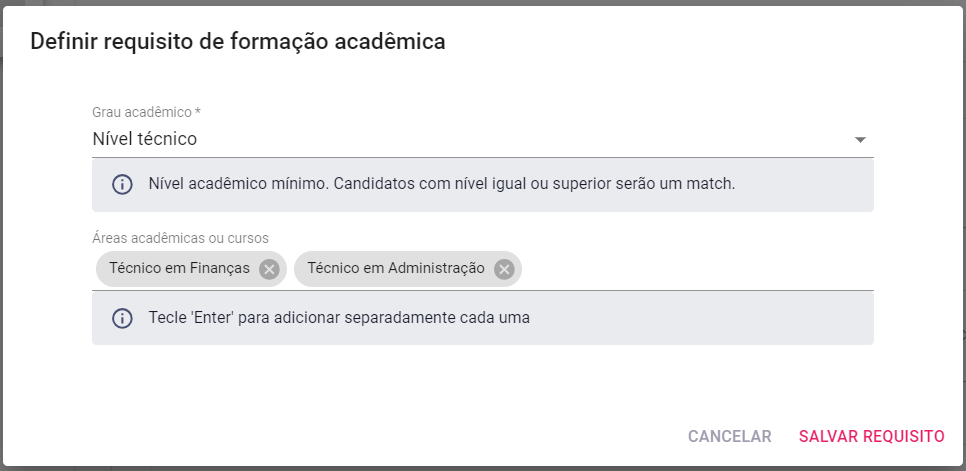966x471 pixels.
Task: Select the Técnico em Administração chip label
Action: click(396, 268)
